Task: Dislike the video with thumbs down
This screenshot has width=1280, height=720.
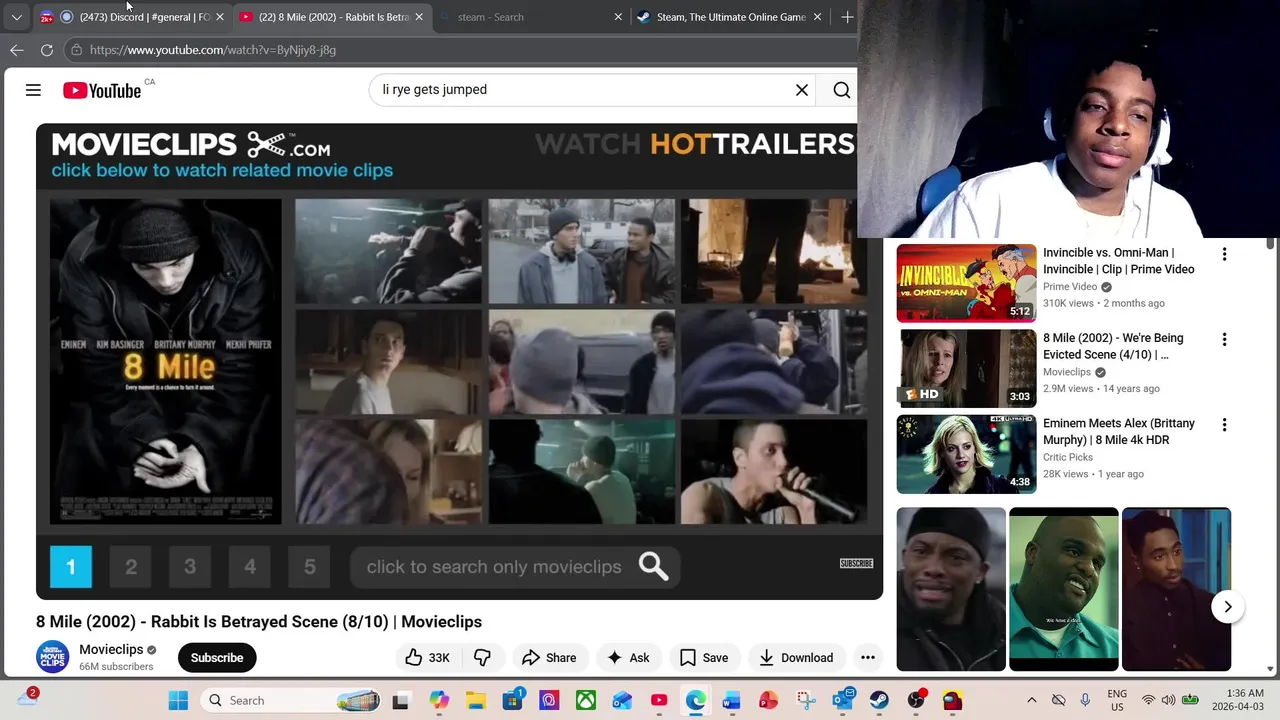Action: point(482,657)
